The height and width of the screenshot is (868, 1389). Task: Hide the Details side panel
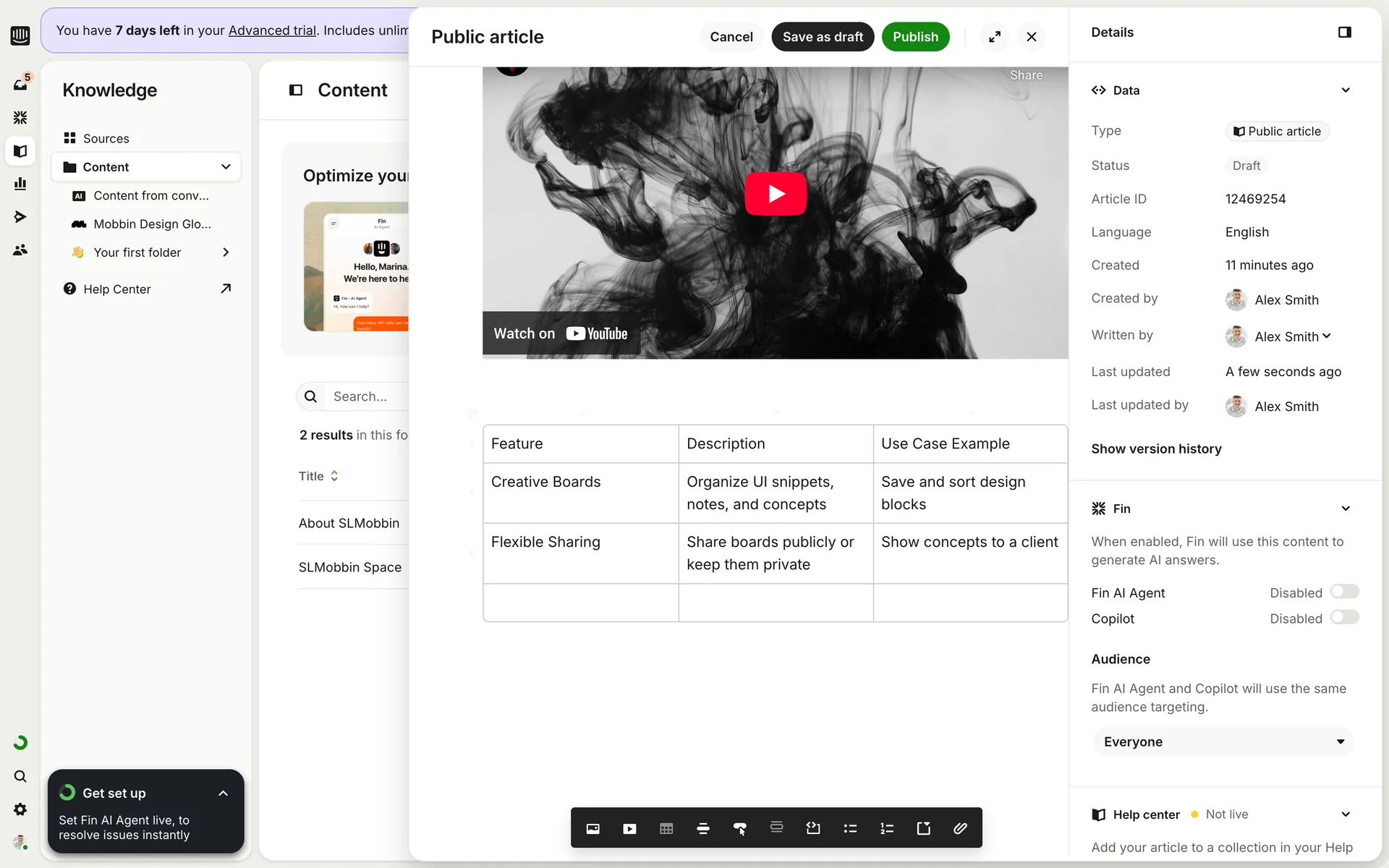(x=1344, y=33)
